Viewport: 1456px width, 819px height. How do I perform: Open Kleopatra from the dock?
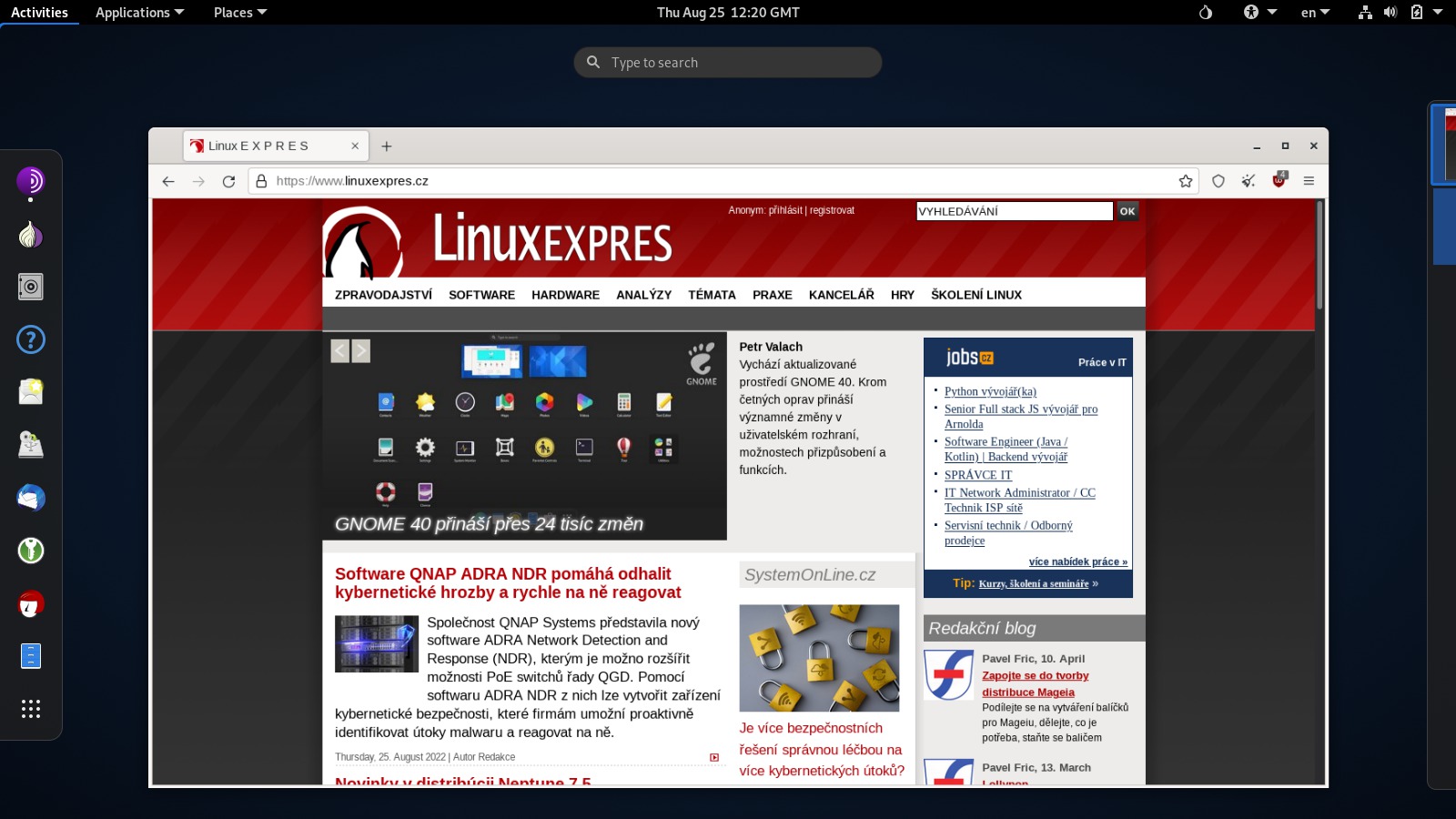click(x=31, y=603)
